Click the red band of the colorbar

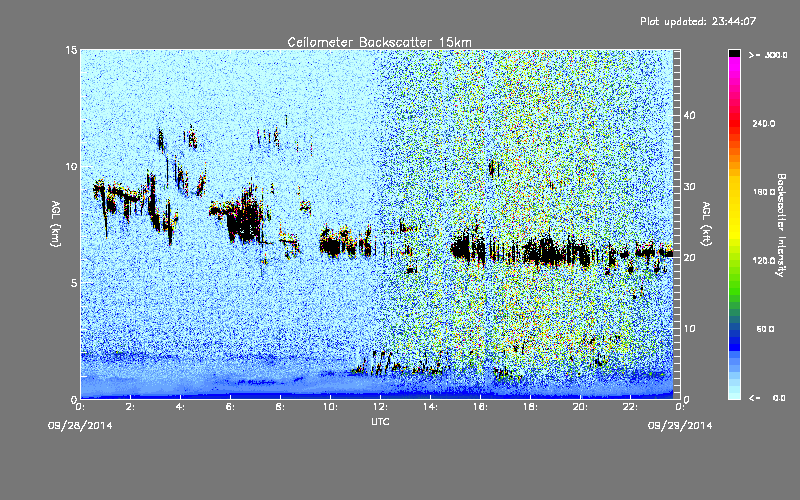point(734,125)
